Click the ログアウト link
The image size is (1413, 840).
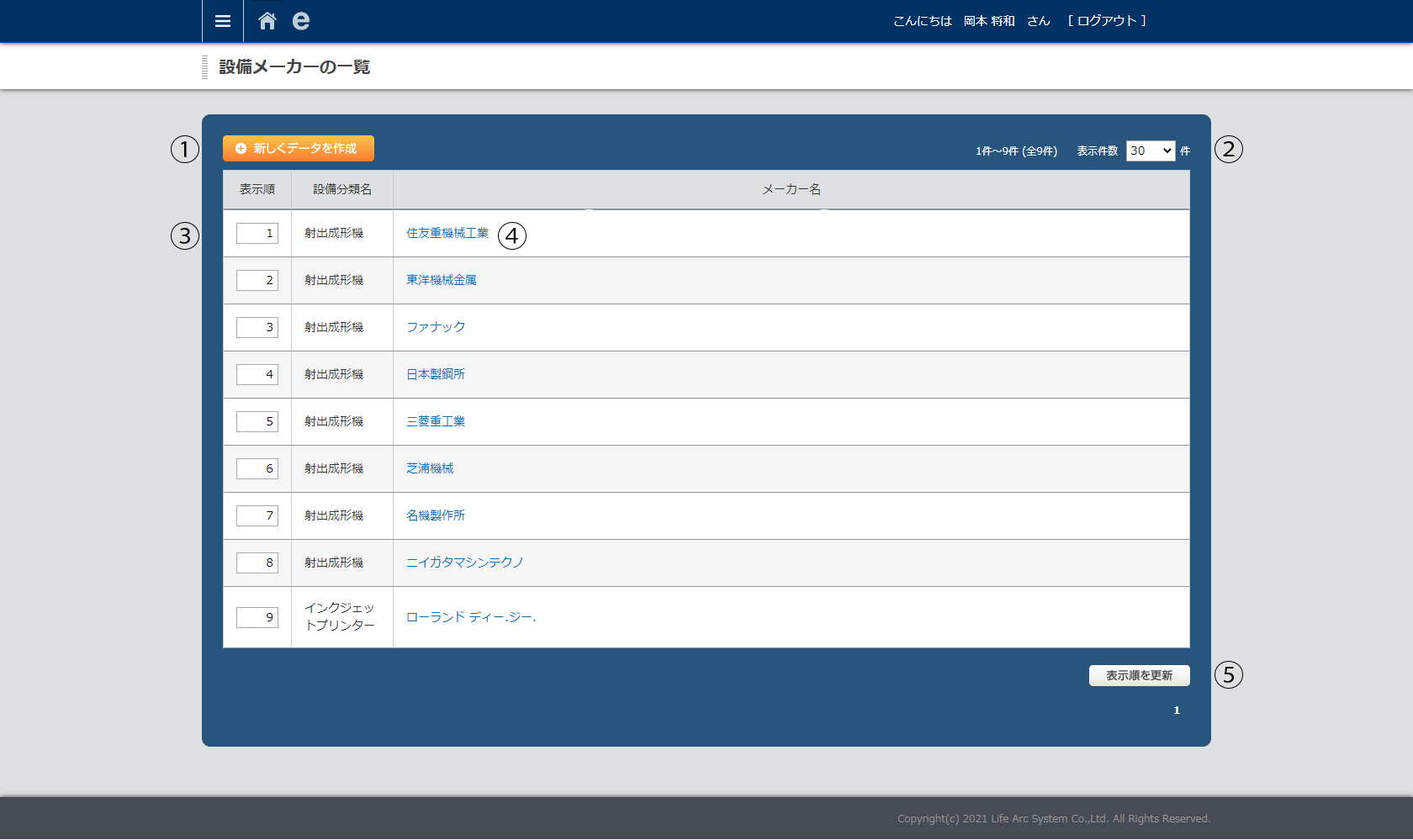pyautogui.click(x=1107, y=21)
